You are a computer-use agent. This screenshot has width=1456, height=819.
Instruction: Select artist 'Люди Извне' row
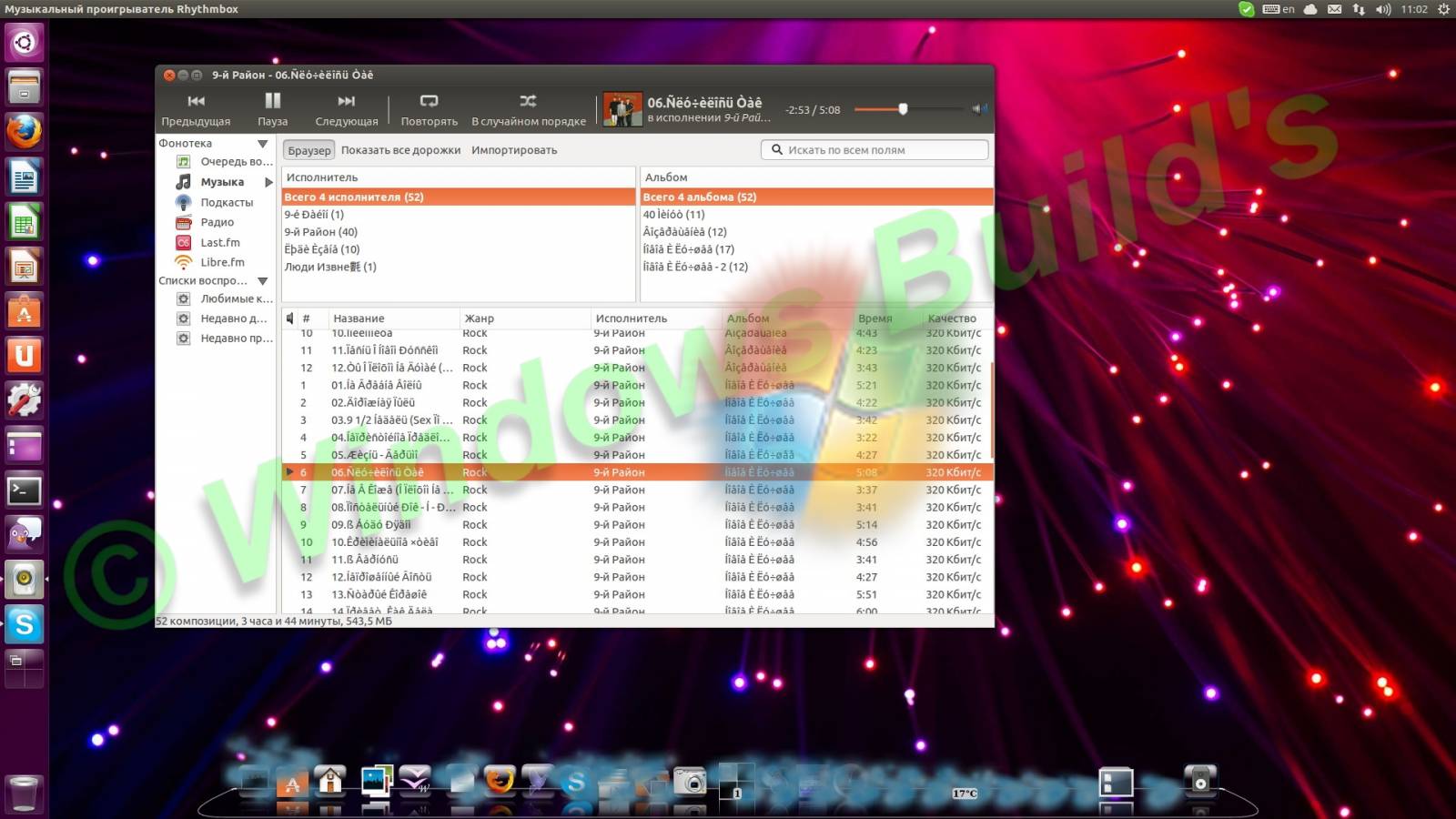click(x=459, y=267)
